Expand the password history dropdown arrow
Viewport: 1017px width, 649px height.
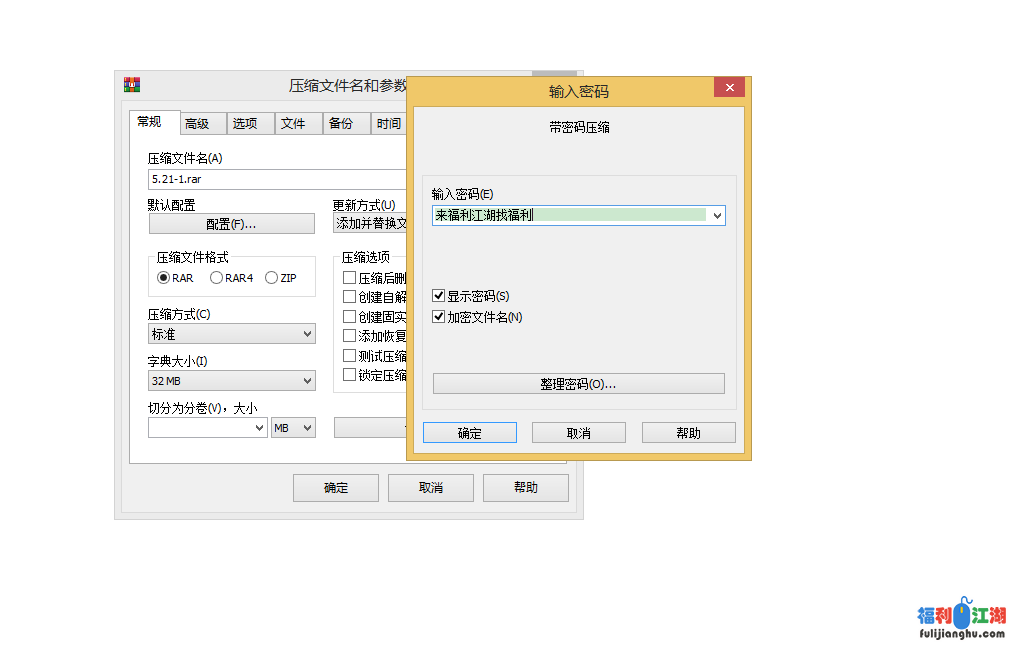(x=717, y=215)
